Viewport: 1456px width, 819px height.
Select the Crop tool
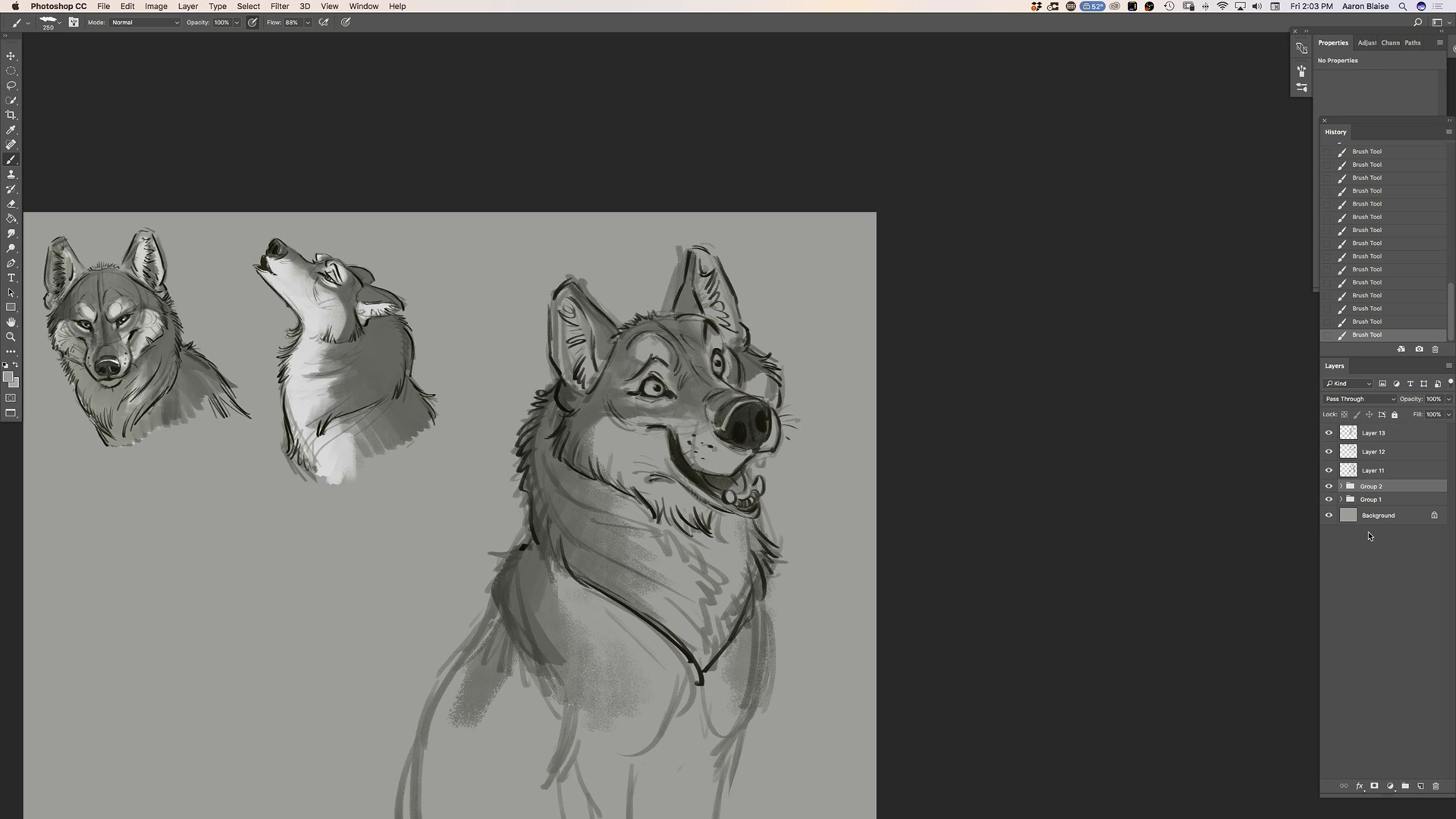(x=11, y=115)
